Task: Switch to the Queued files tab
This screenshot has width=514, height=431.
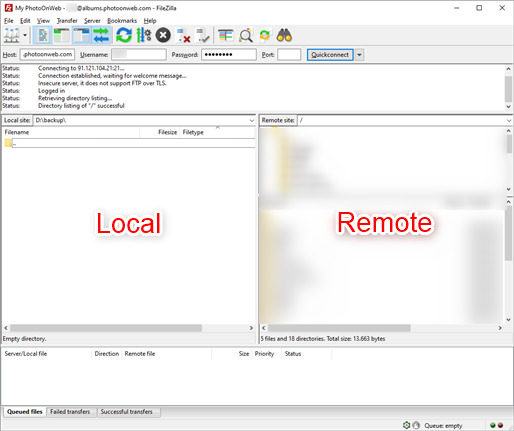Action: pos(25,412)
